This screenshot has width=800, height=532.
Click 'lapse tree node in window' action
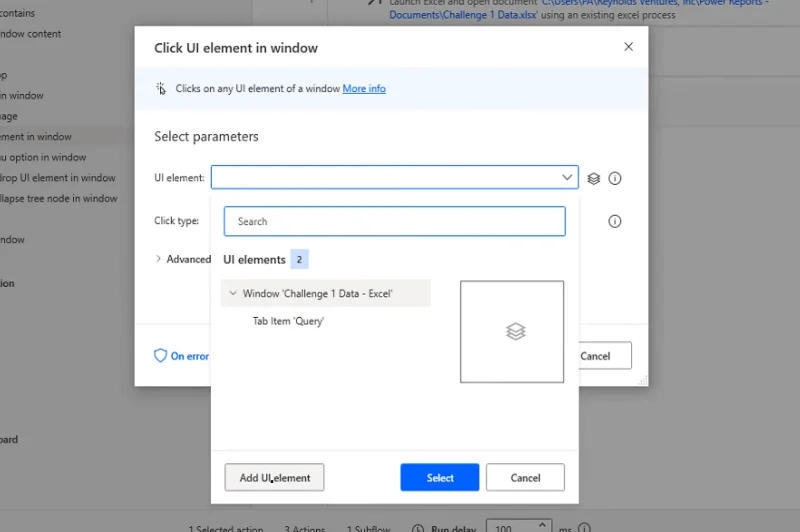59,198
